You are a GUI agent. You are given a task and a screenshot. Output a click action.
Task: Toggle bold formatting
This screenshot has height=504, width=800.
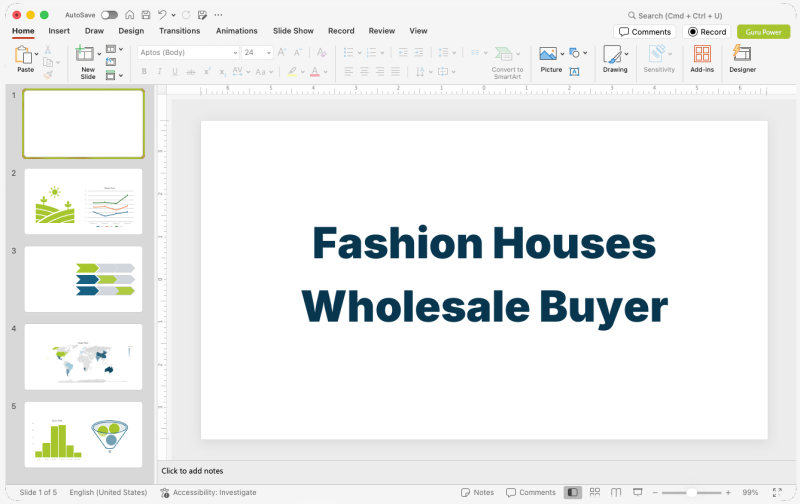click(x=144, y=72)
